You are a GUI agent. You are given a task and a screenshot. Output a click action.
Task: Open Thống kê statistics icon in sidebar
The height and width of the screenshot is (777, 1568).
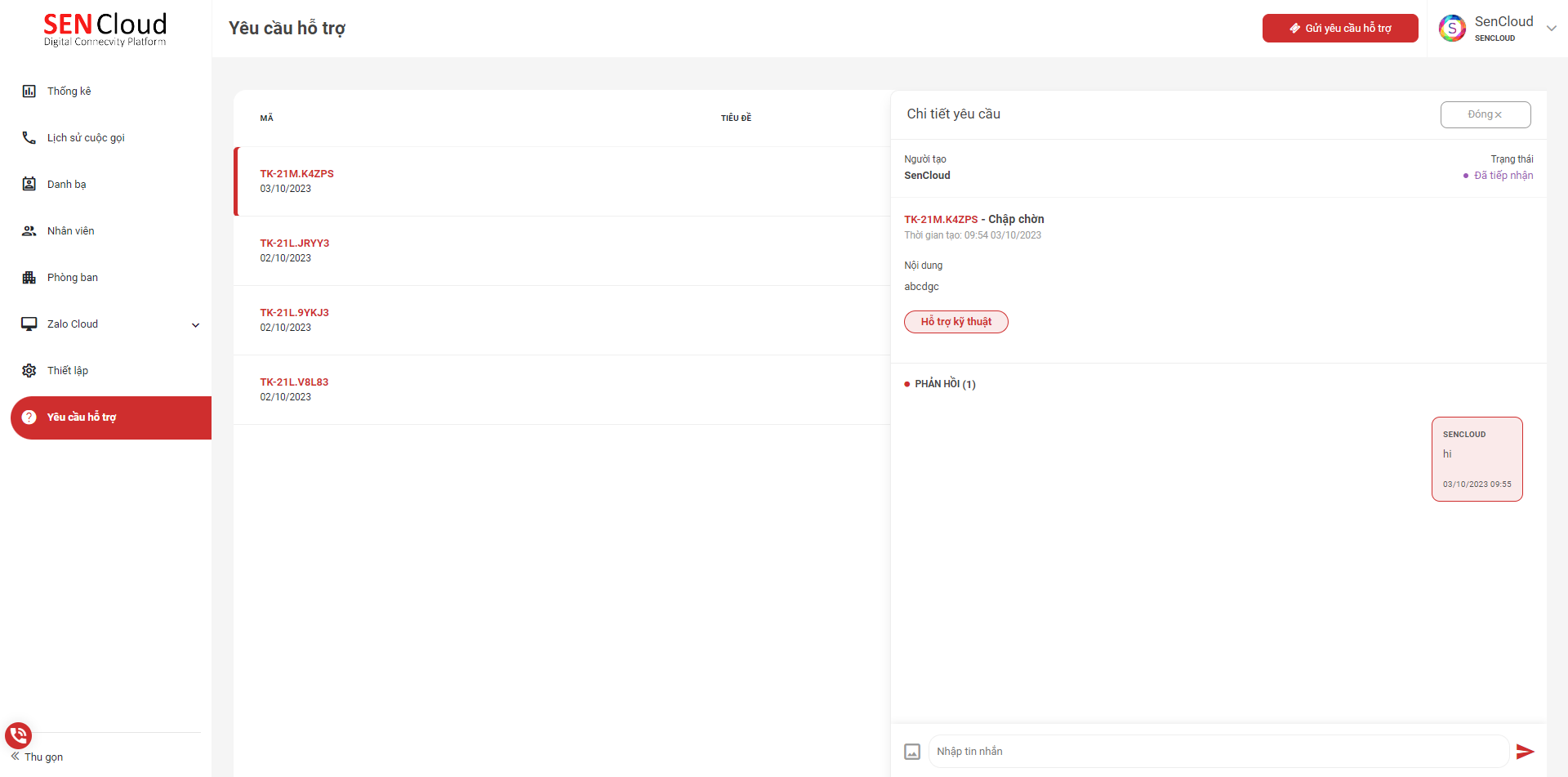click(x=29, y=92)
